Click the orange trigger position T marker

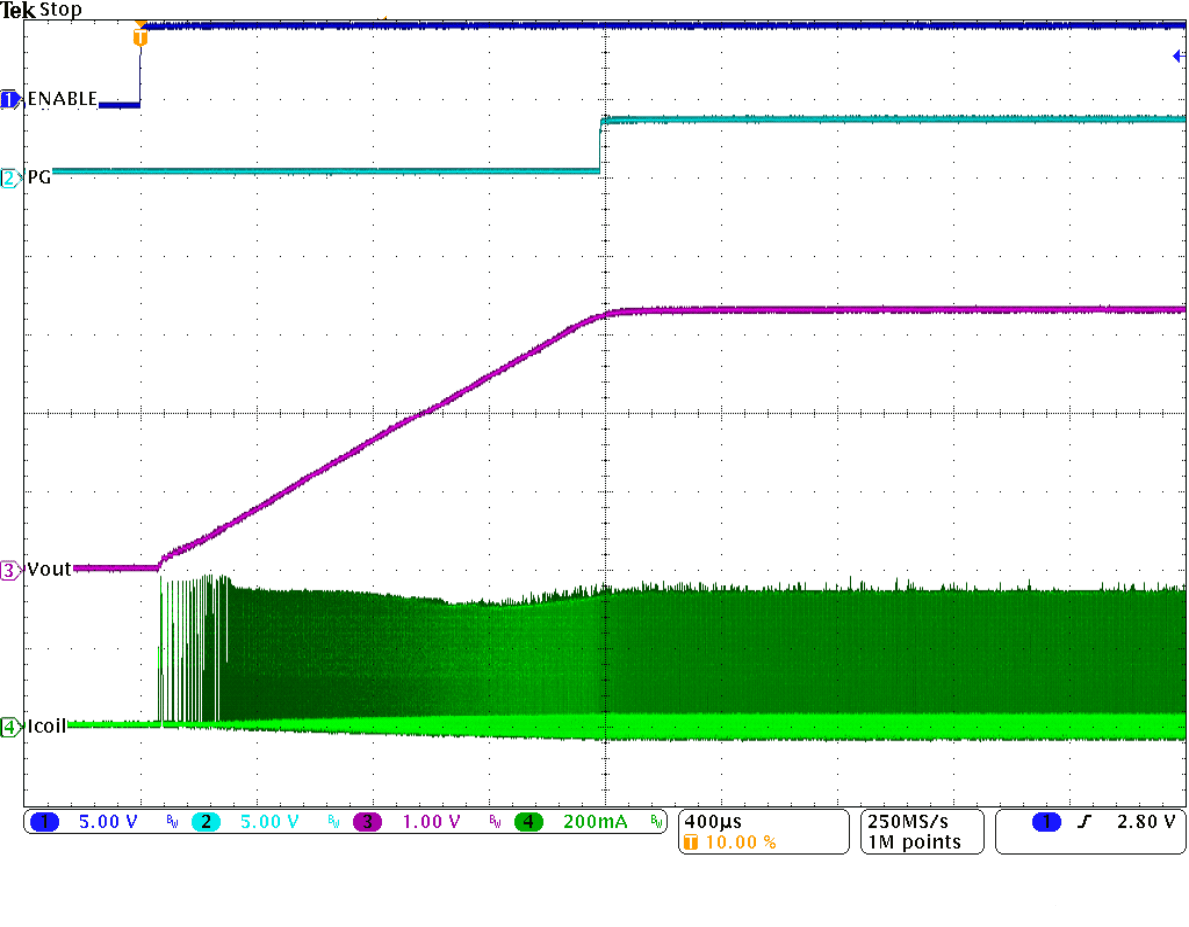tap(140, 37)
